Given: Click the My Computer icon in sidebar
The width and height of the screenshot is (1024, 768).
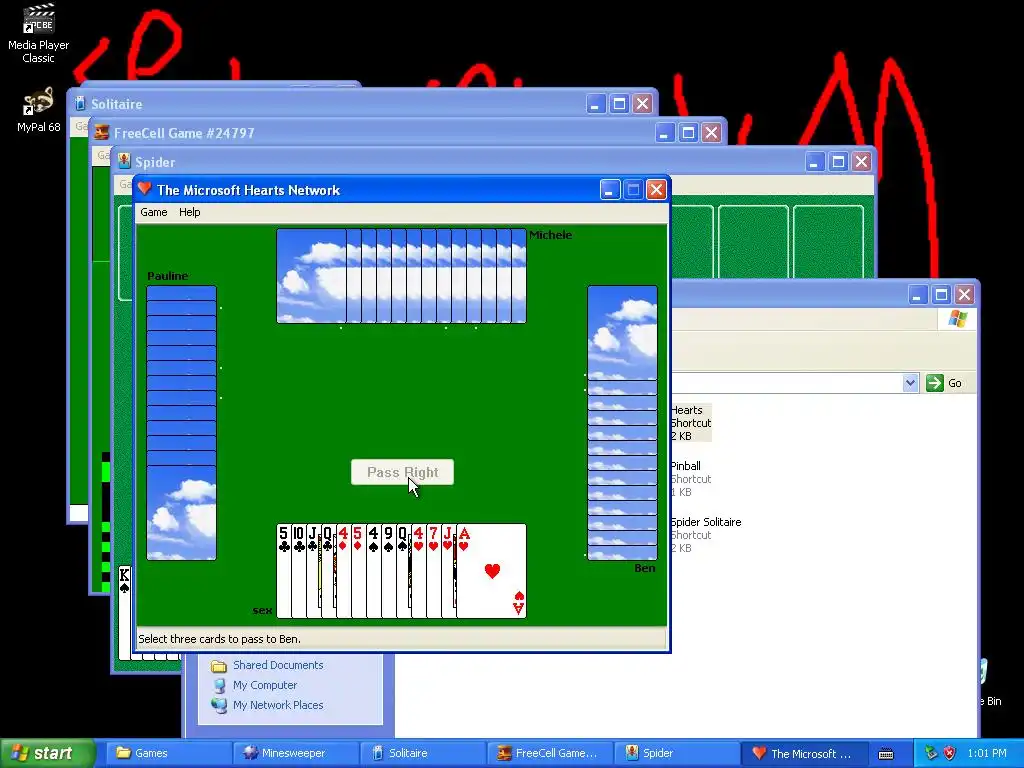Looking at the screenshot, I should 219,686.
